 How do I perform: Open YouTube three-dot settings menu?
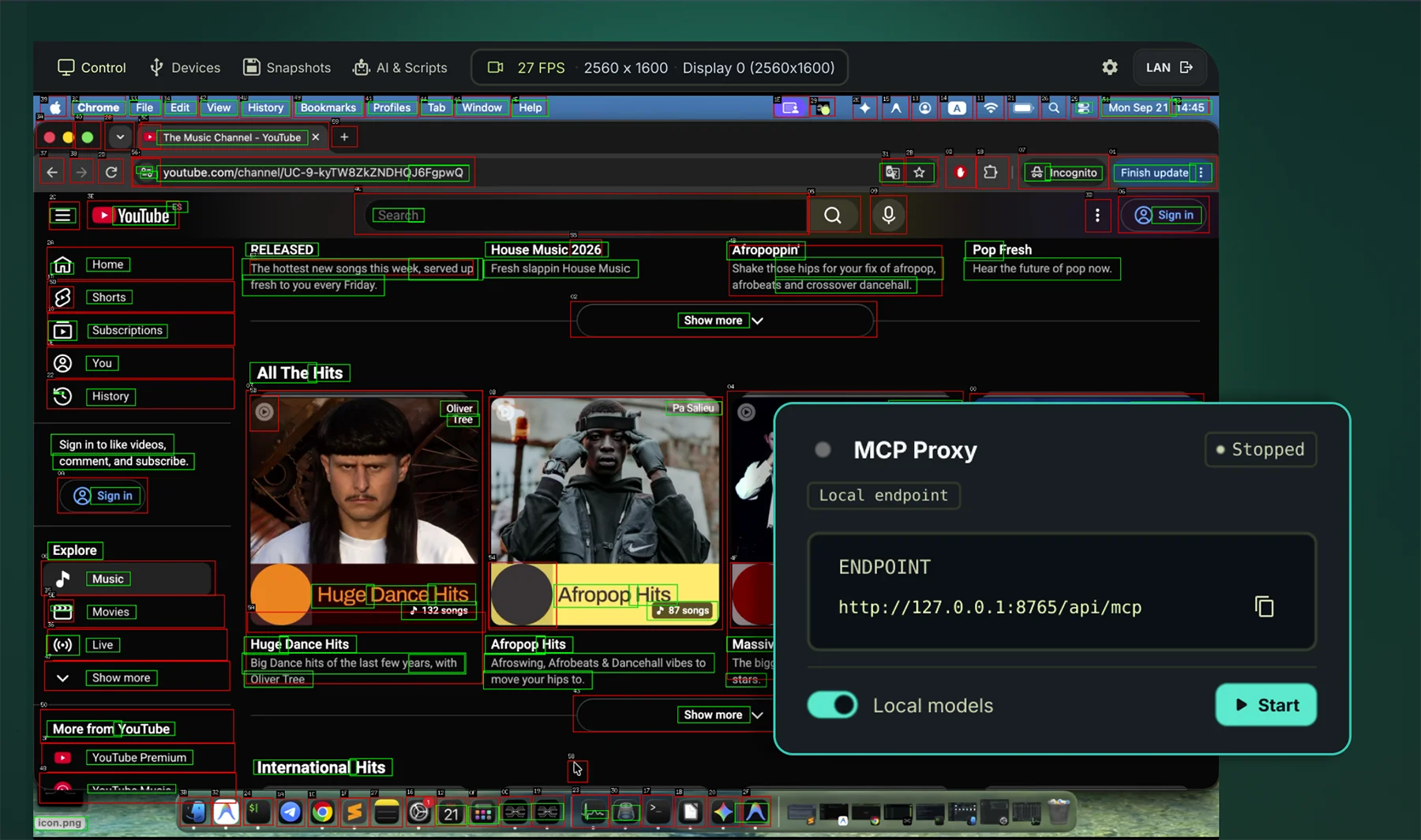[x=1097, y=216]
